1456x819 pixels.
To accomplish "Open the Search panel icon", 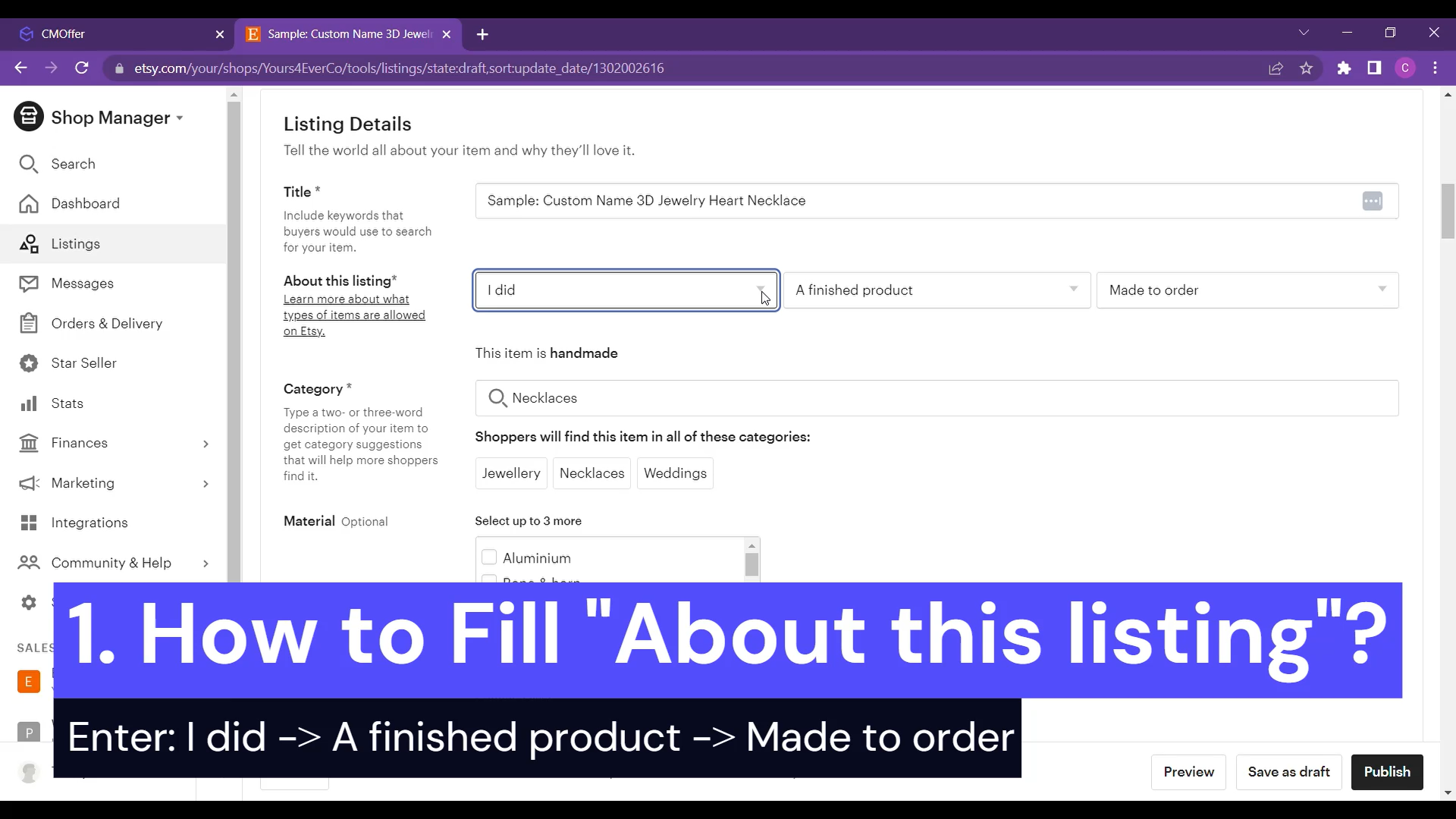I will [28, 164].
